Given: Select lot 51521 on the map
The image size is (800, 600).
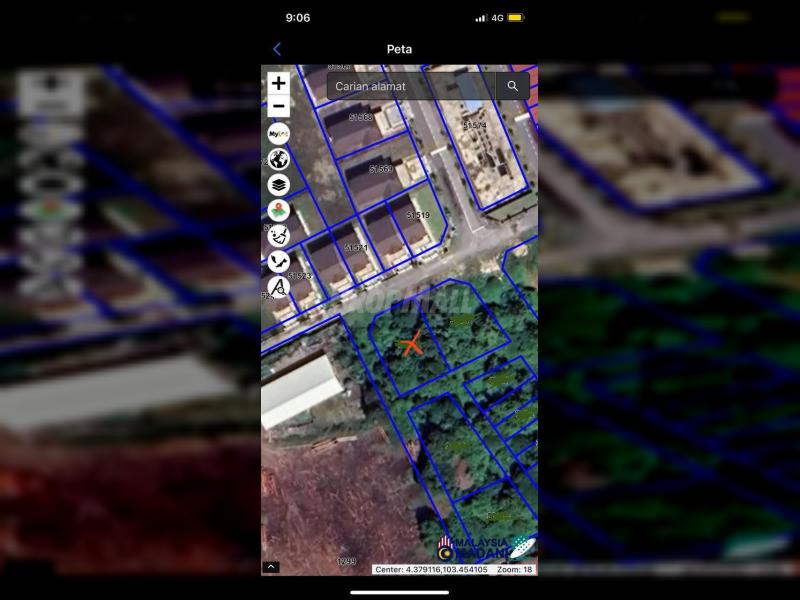Looking at the screenshot, I should [356, 247].
